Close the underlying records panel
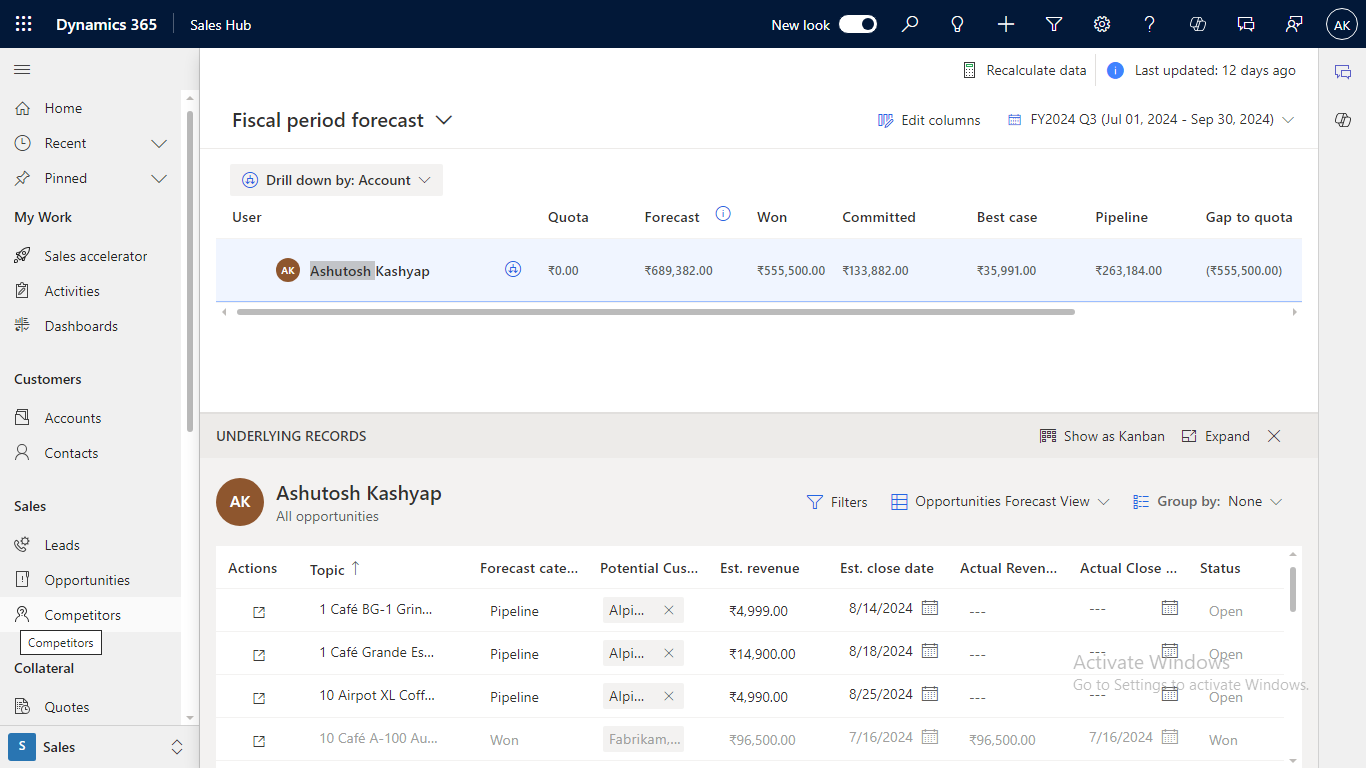Viewport: 1366px width, 768px height. click(1274, 436)
